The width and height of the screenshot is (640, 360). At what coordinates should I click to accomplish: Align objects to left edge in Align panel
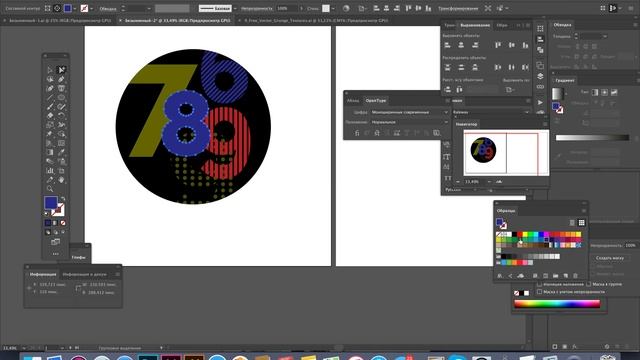coord(447,45)
